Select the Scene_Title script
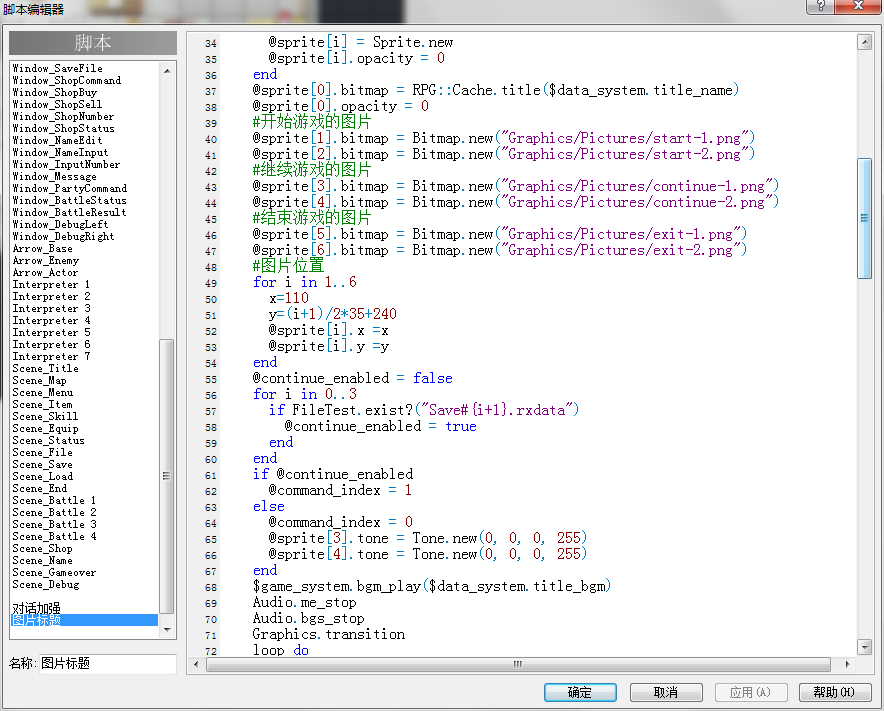884x711 pixels. point(46,368)
